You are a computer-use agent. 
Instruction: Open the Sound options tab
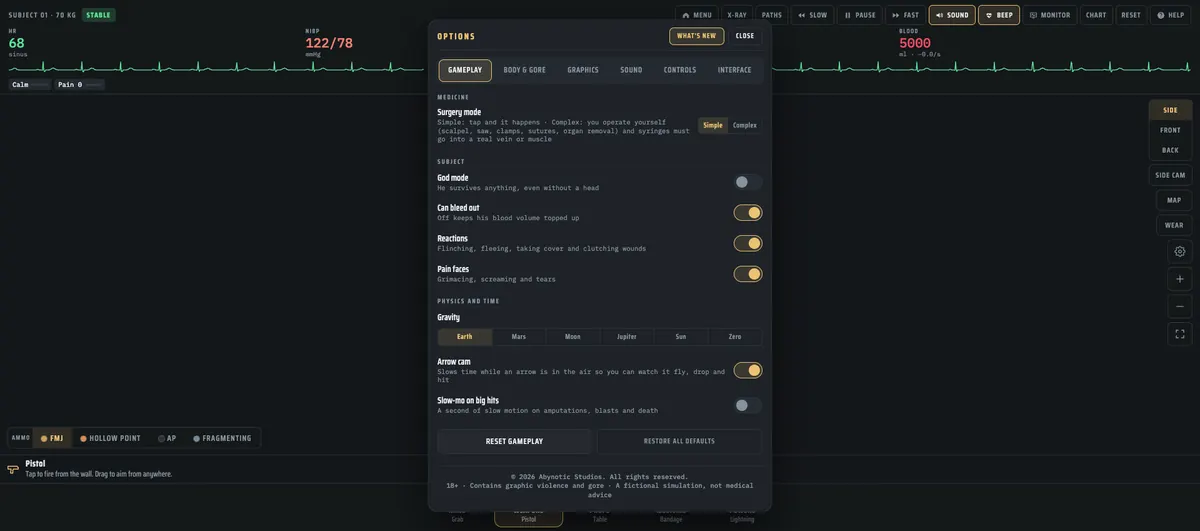(x=631, y=70)
